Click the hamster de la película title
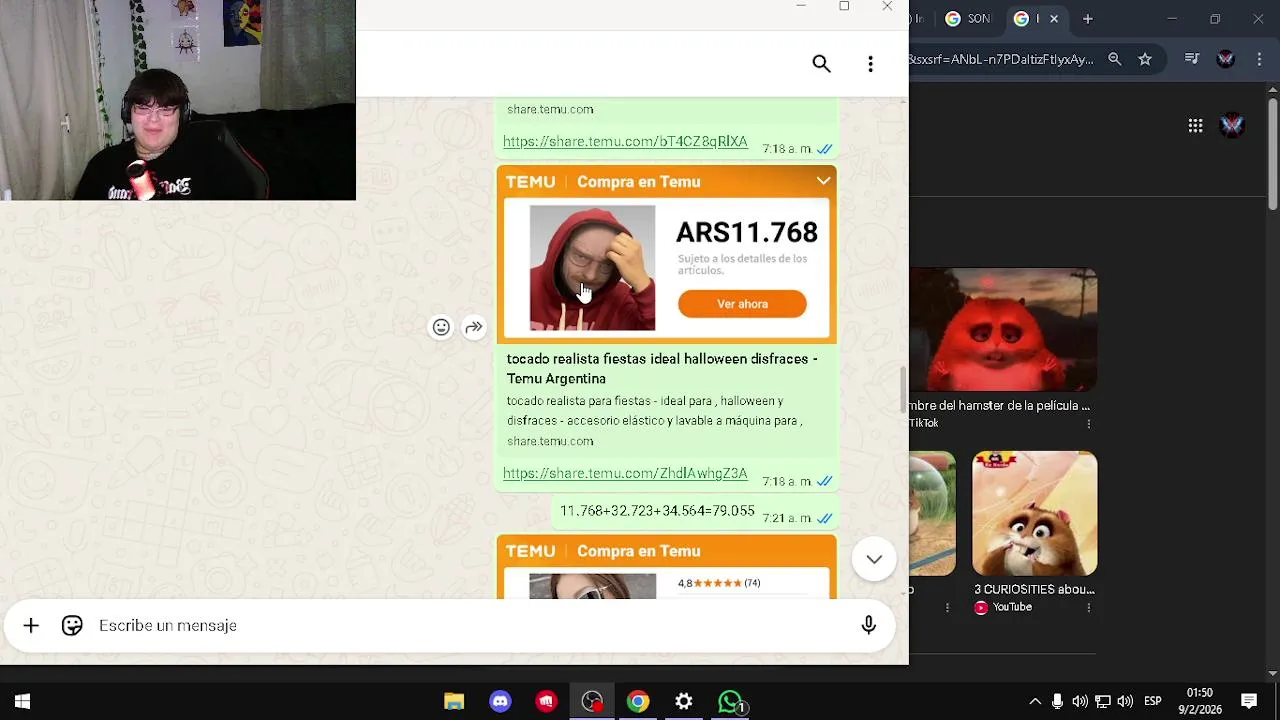Viewport: 1280px width, 720px height. tap(1000, 406)
